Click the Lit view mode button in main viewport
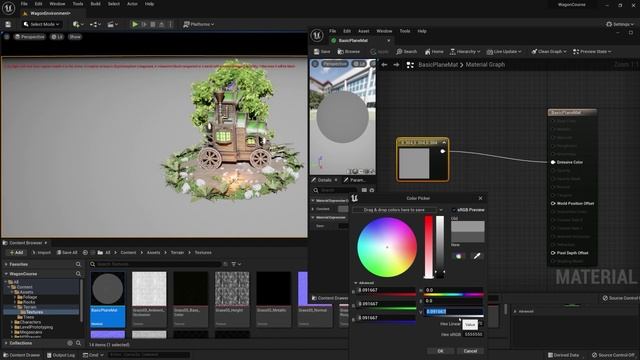This screenshot has height=360, width=640. click(x=57, y=37)
